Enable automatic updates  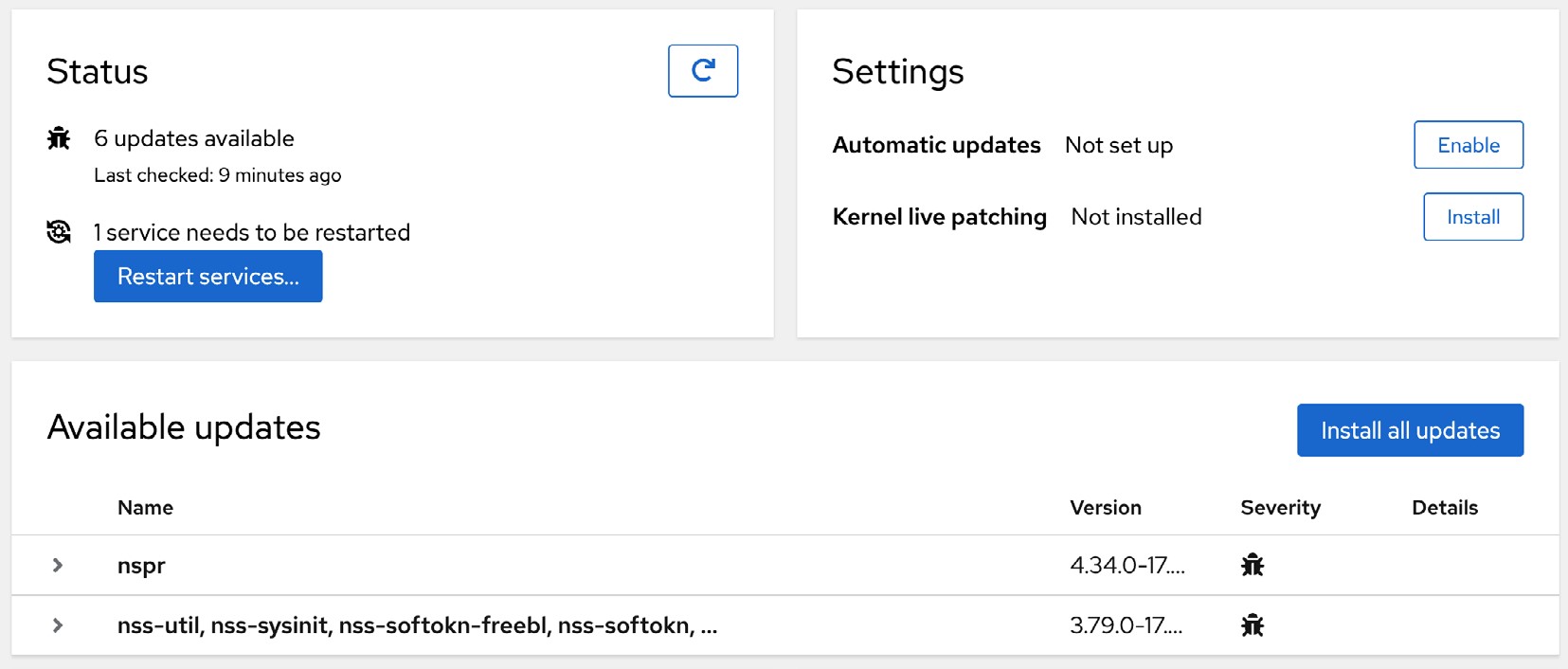[1469, 145]
